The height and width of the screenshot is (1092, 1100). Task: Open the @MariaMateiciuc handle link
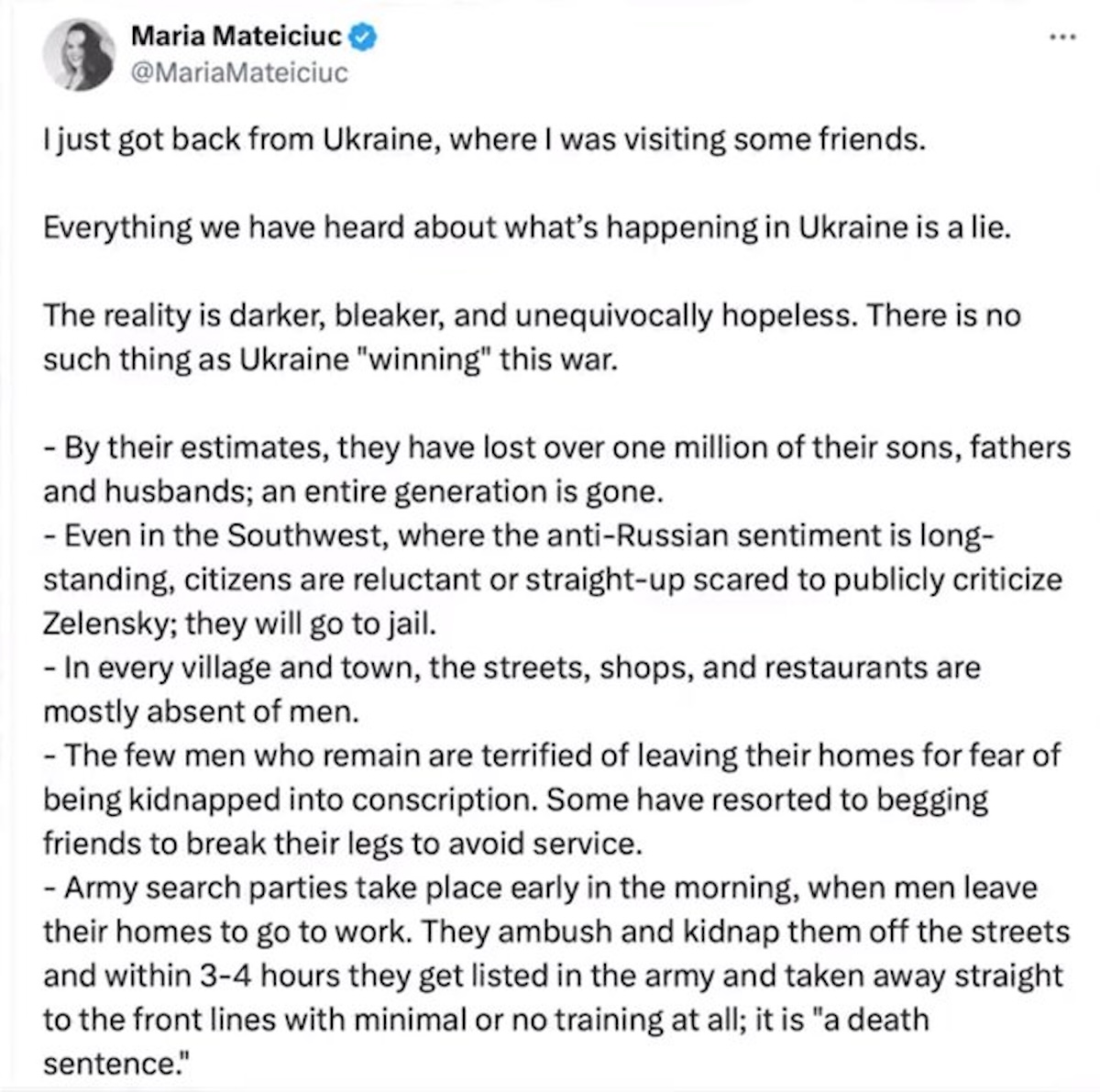[x=240, y=73]
